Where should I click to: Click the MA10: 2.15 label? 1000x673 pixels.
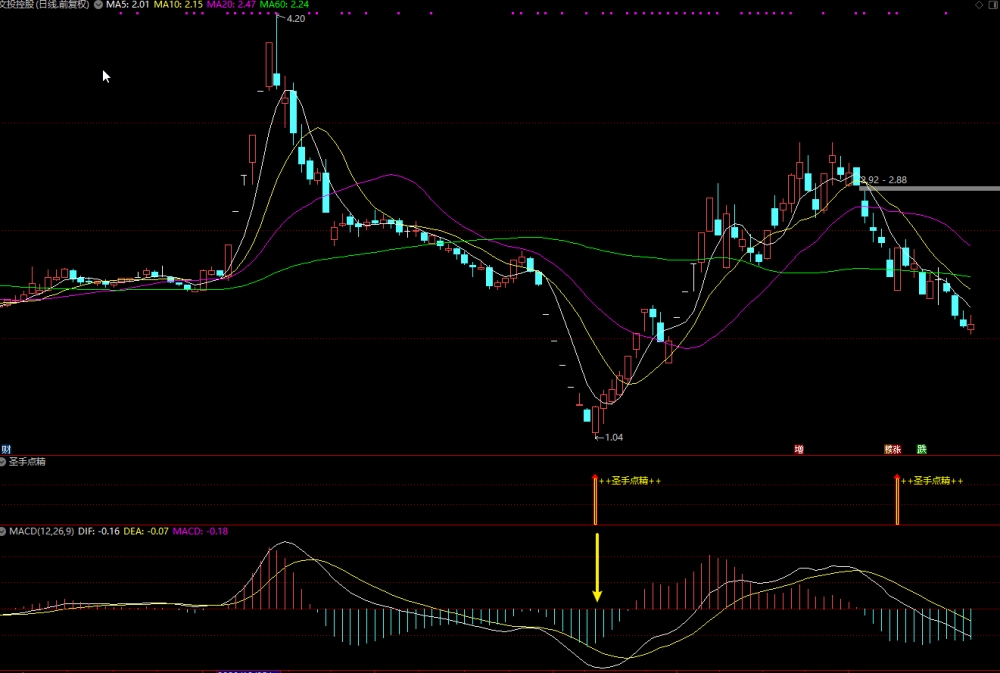(178, 4)
